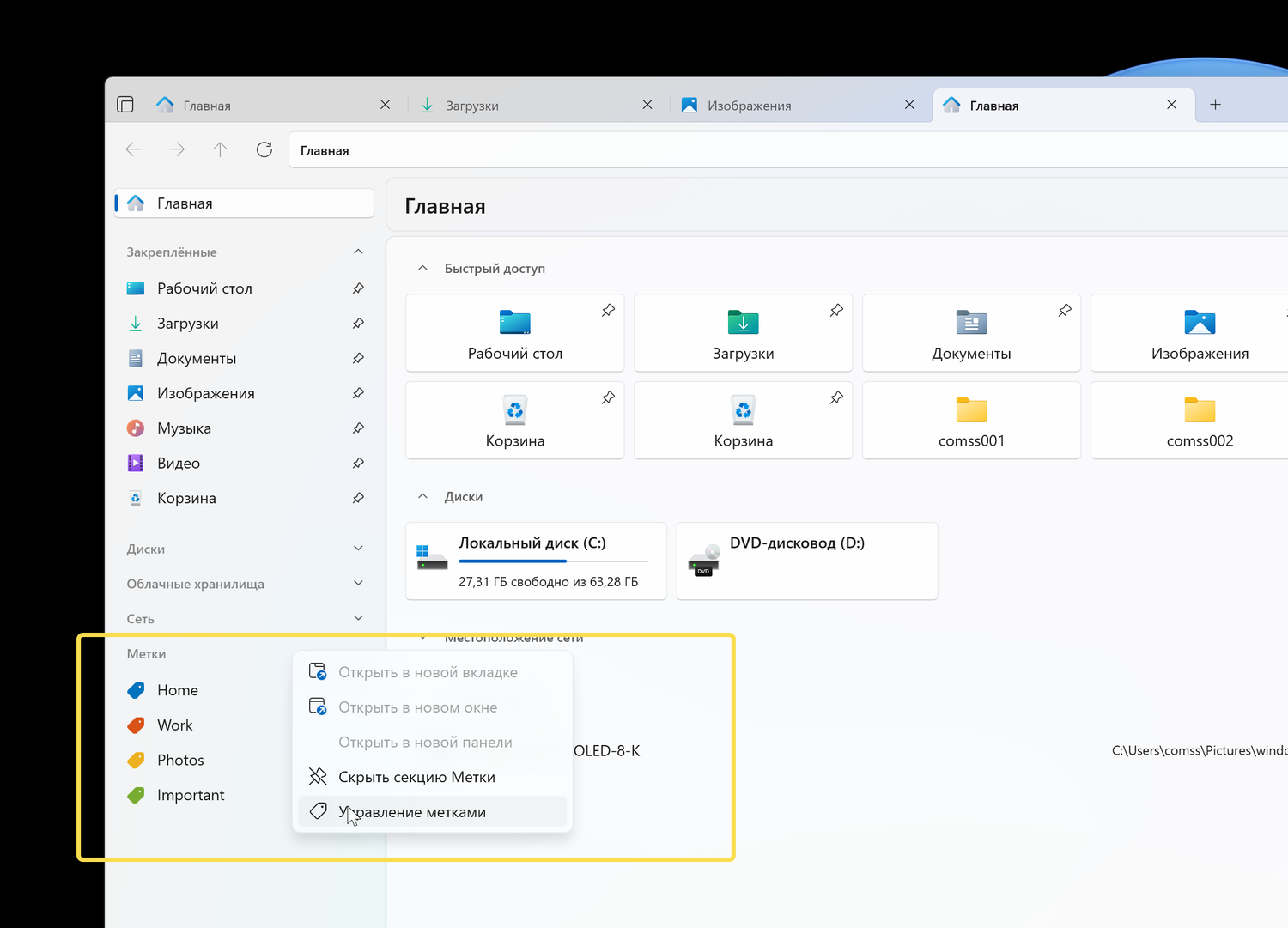Image resolution: width=1288 pixels, height=928 pixels.
Task: Refresh the current folder view
Action: pyautogui.click(x=264, y=149)
